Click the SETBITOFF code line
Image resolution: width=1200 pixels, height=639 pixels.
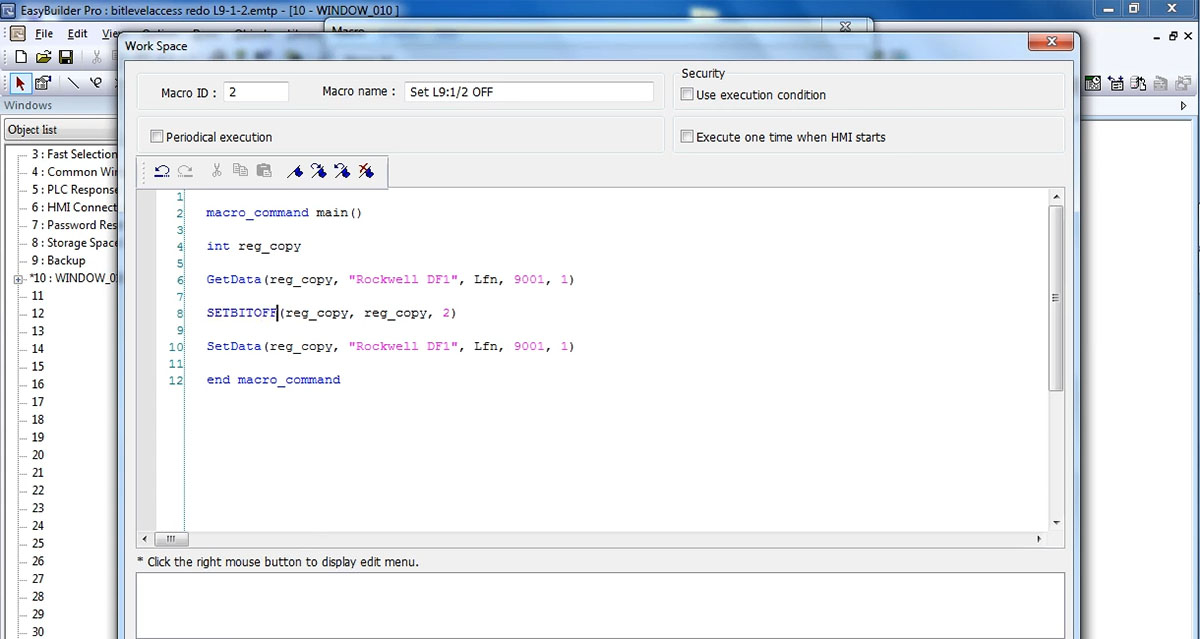pos(331,313)
